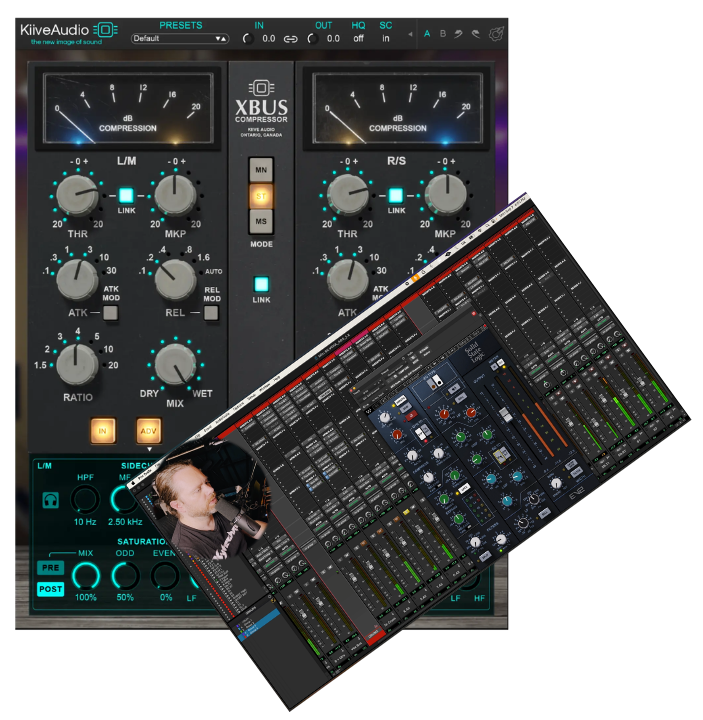Select the POST saturation button
The width and height of the screenshot is (703, 720).
[51, 589]
